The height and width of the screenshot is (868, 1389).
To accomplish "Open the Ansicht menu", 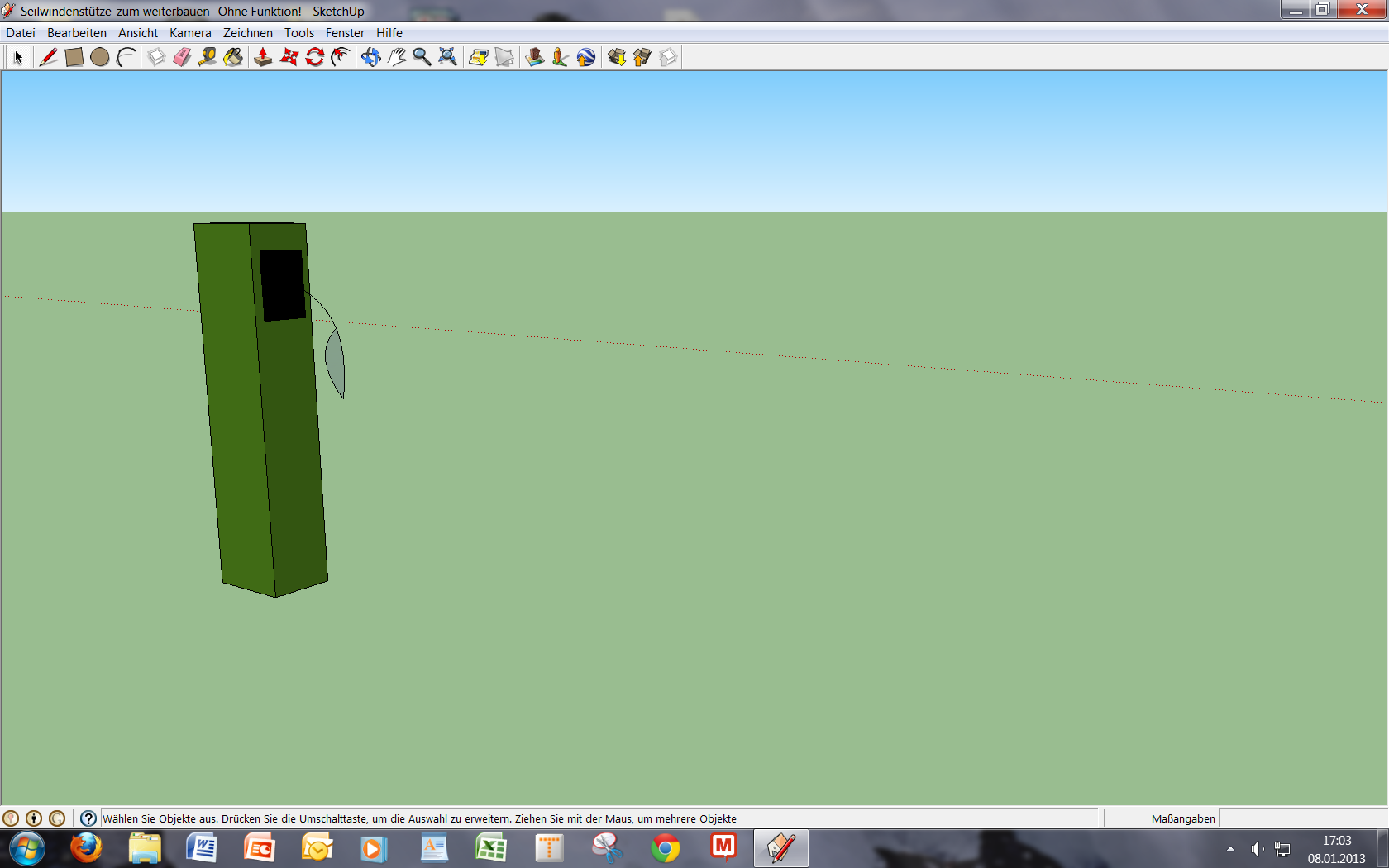I will point(138,33).
